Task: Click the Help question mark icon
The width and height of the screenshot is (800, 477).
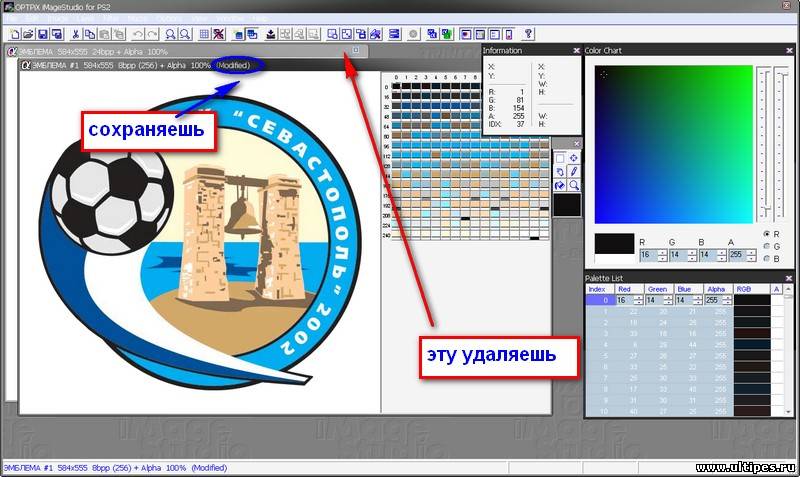Action: 528,34
